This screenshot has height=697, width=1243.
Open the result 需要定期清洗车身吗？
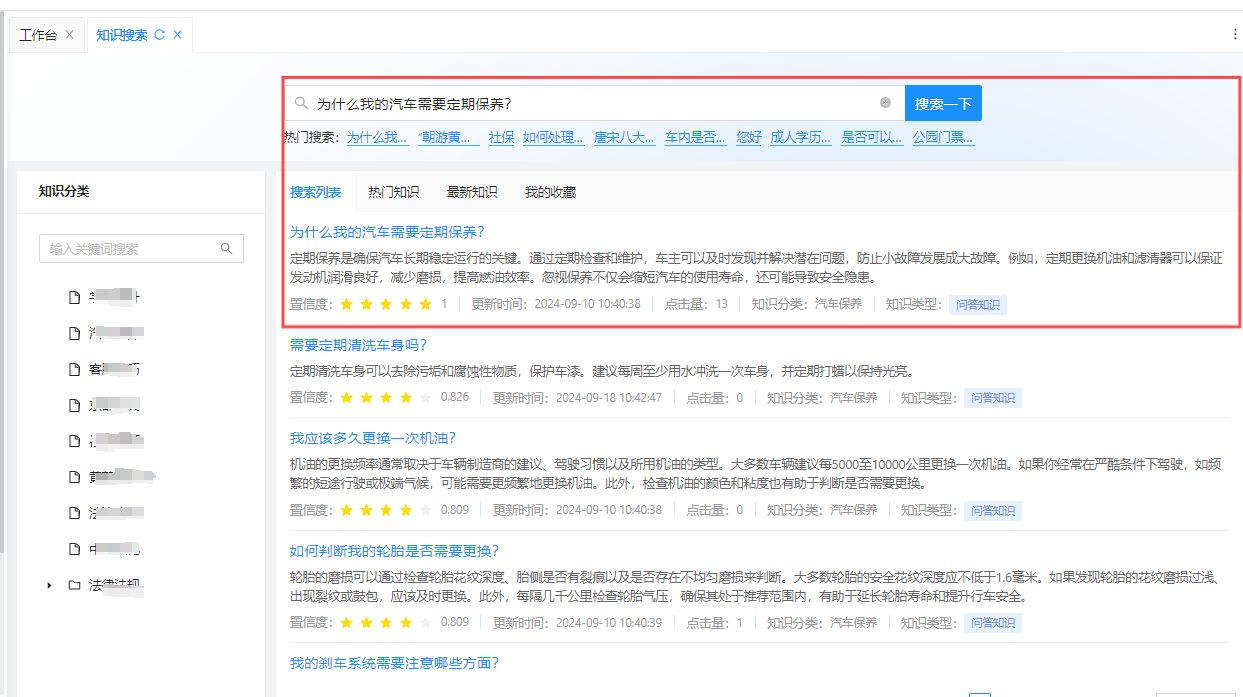358,345
